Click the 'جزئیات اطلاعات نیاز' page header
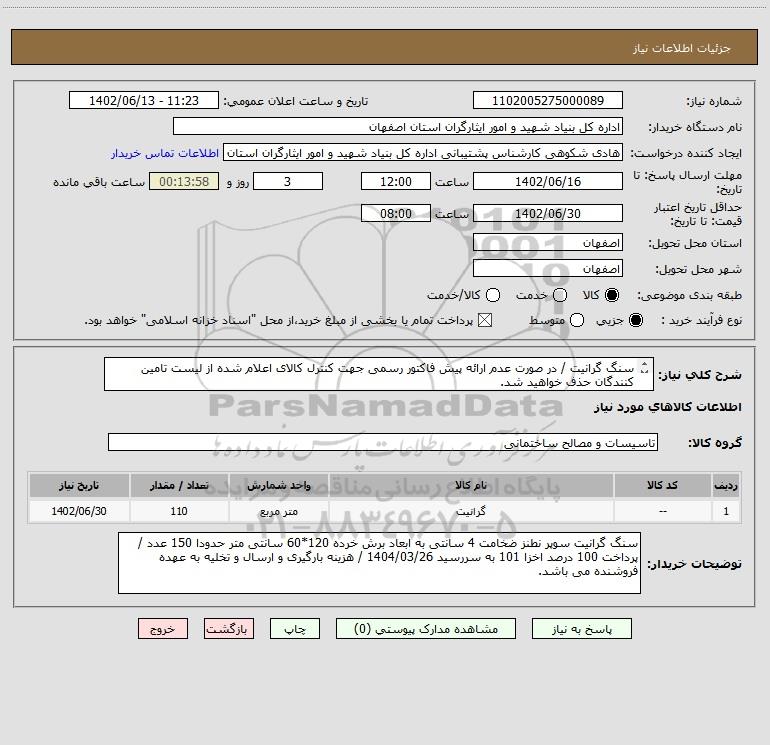 pos(682,48)
